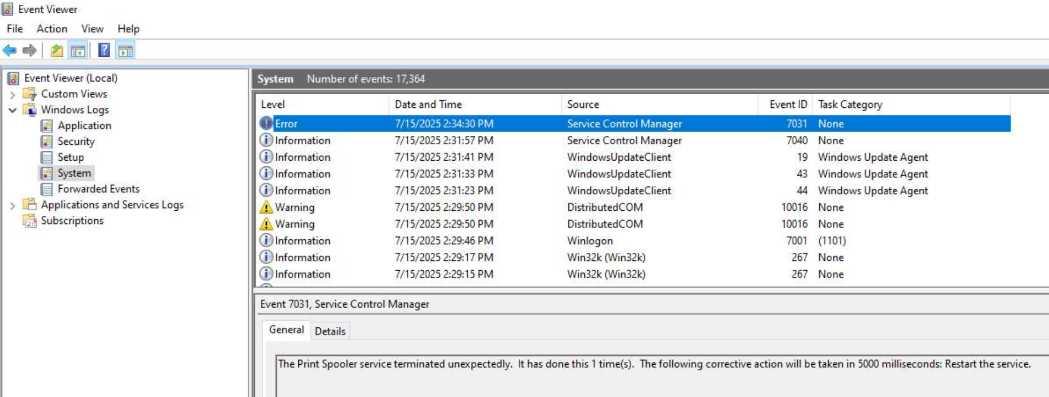Click the (1101) task category cell
Viewport: 1049px width, 397px height.
coord(832,241)
